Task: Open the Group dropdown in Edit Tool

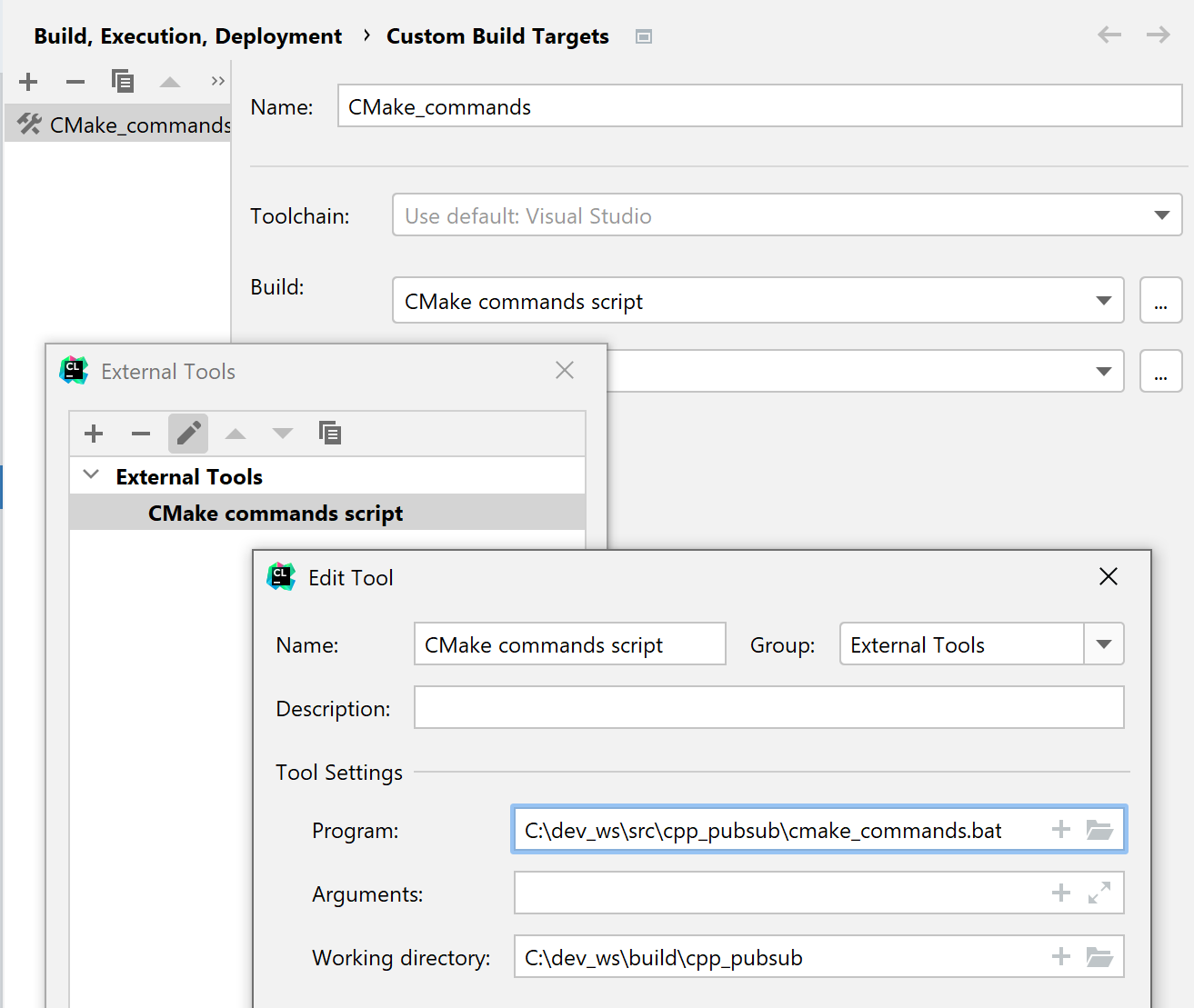Action: pos(1104,644)
